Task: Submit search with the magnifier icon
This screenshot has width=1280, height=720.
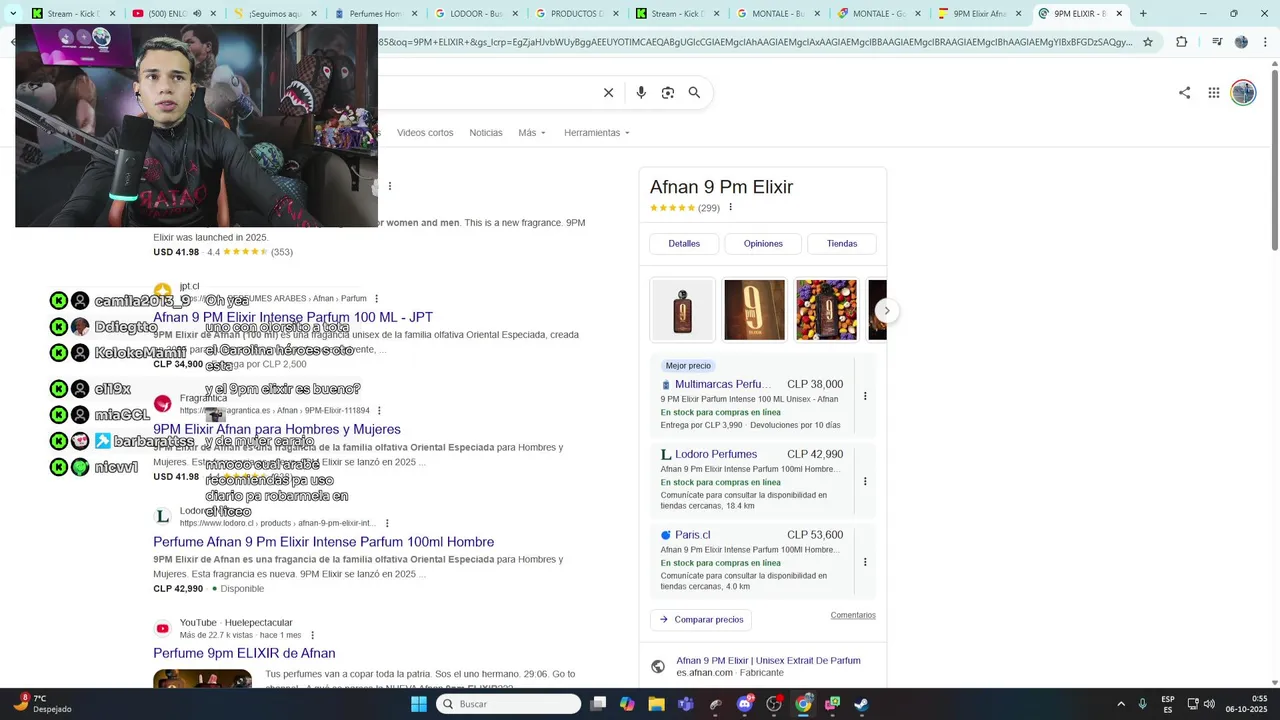Action: click(x=694, y=93)
